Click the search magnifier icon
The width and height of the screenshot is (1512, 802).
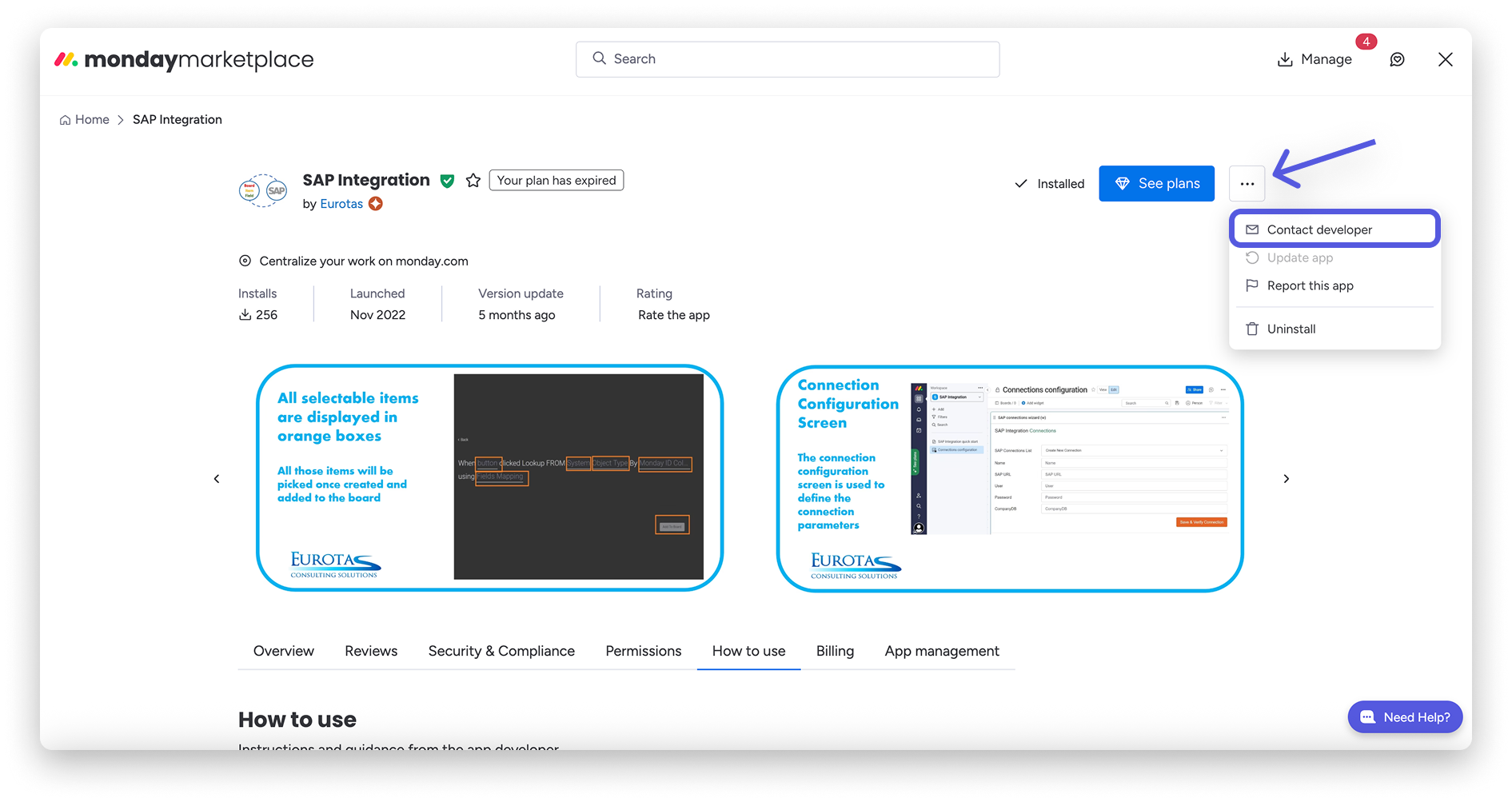point(599,58)
